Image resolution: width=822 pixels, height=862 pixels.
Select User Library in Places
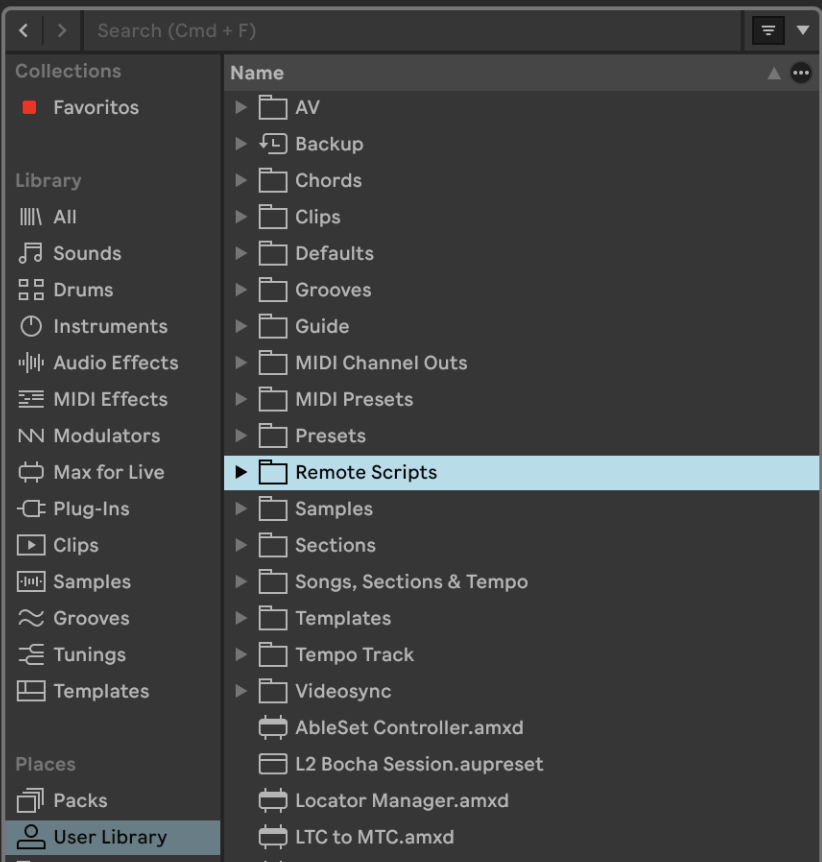pyautogui.click(x=109, y=837)
